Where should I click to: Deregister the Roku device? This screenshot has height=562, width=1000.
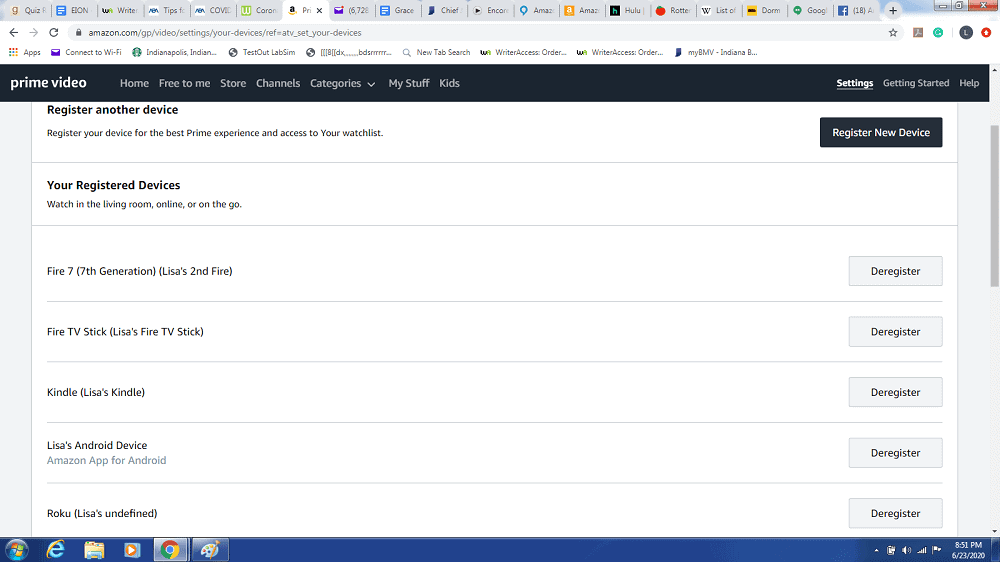tap(895, 514)
